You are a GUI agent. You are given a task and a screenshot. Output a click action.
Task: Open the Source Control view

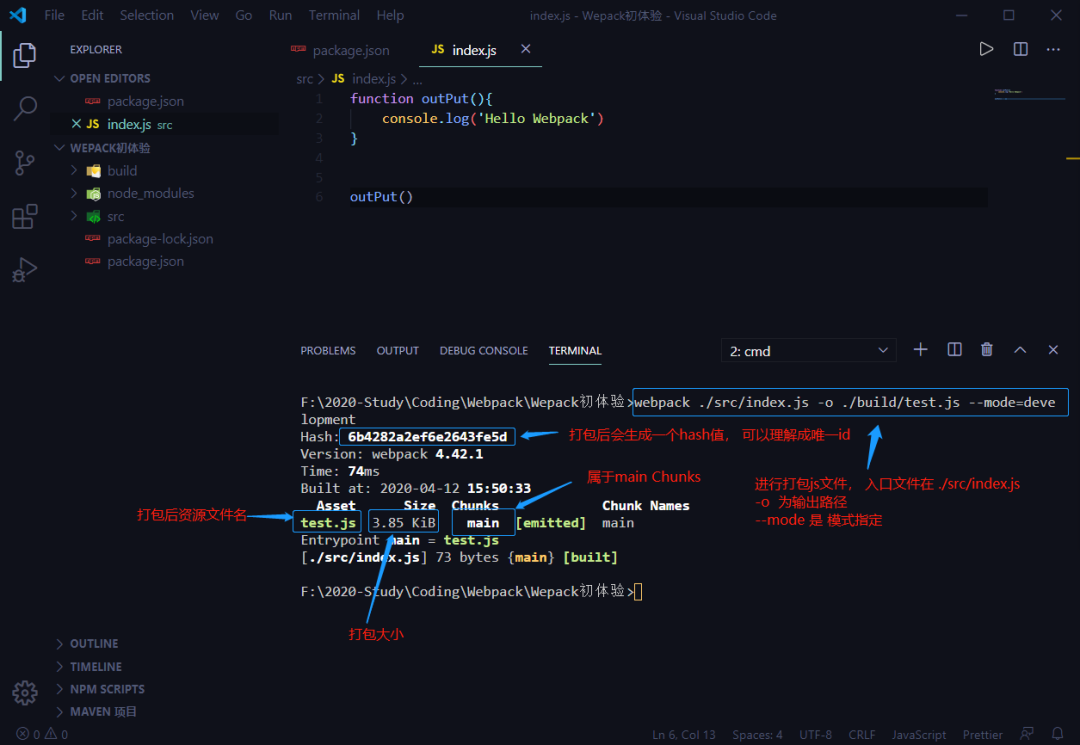coord(25,163)
